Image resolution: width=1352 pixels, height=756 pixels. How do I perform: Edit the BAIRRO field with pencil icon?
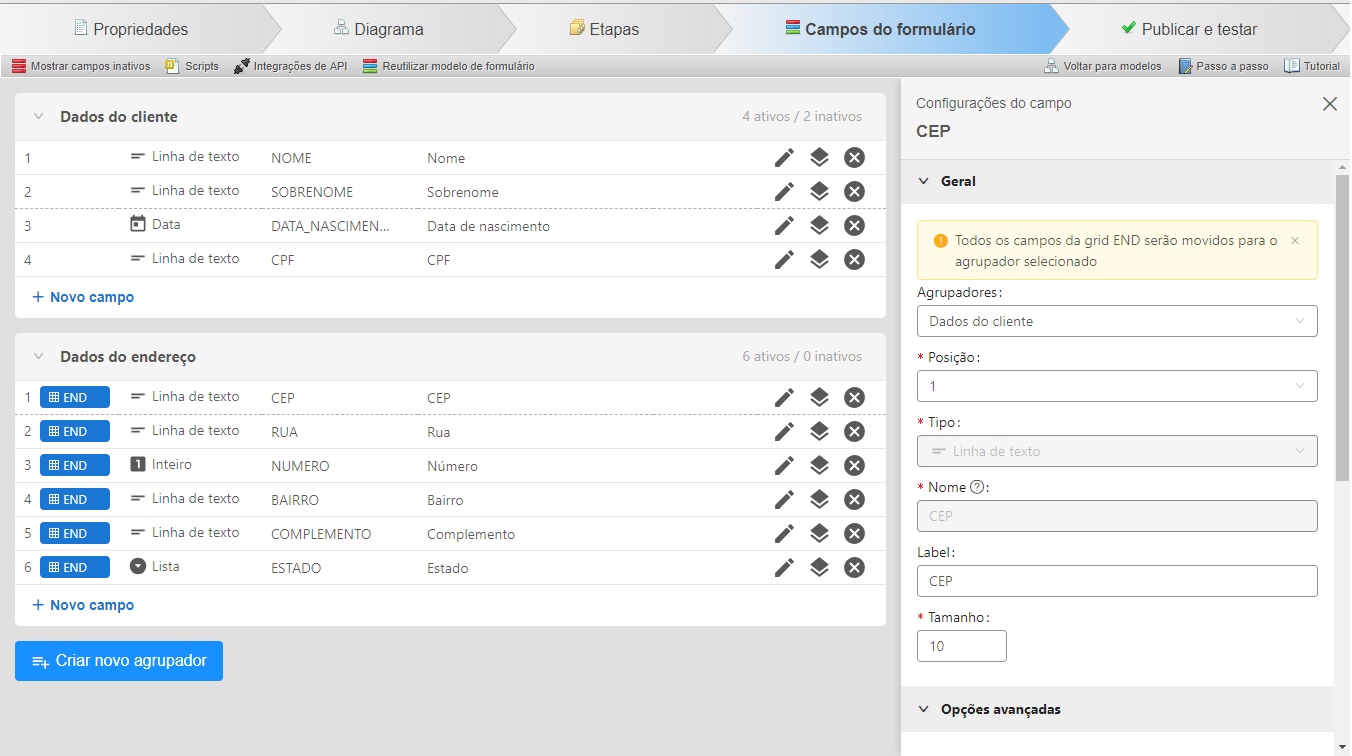[785, 500]
